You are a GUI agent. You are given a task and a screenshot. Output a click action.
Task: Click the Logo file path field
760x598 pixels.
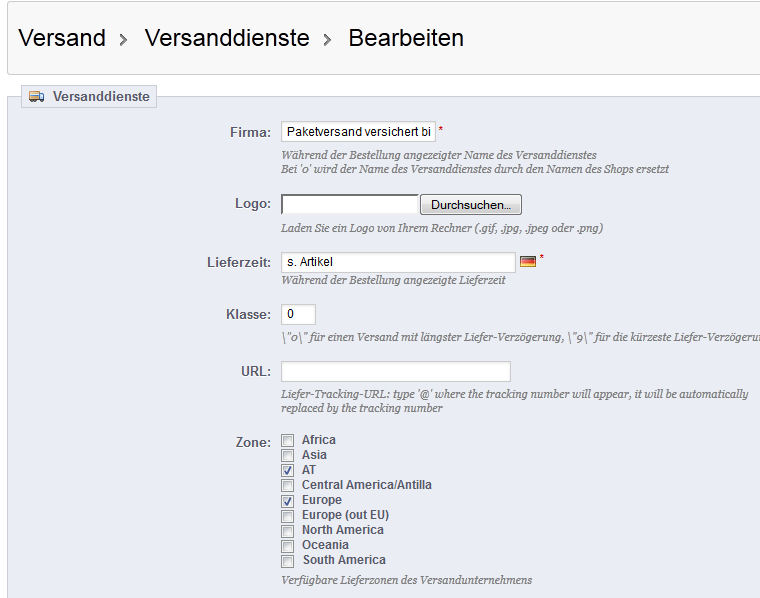[349, 205]
